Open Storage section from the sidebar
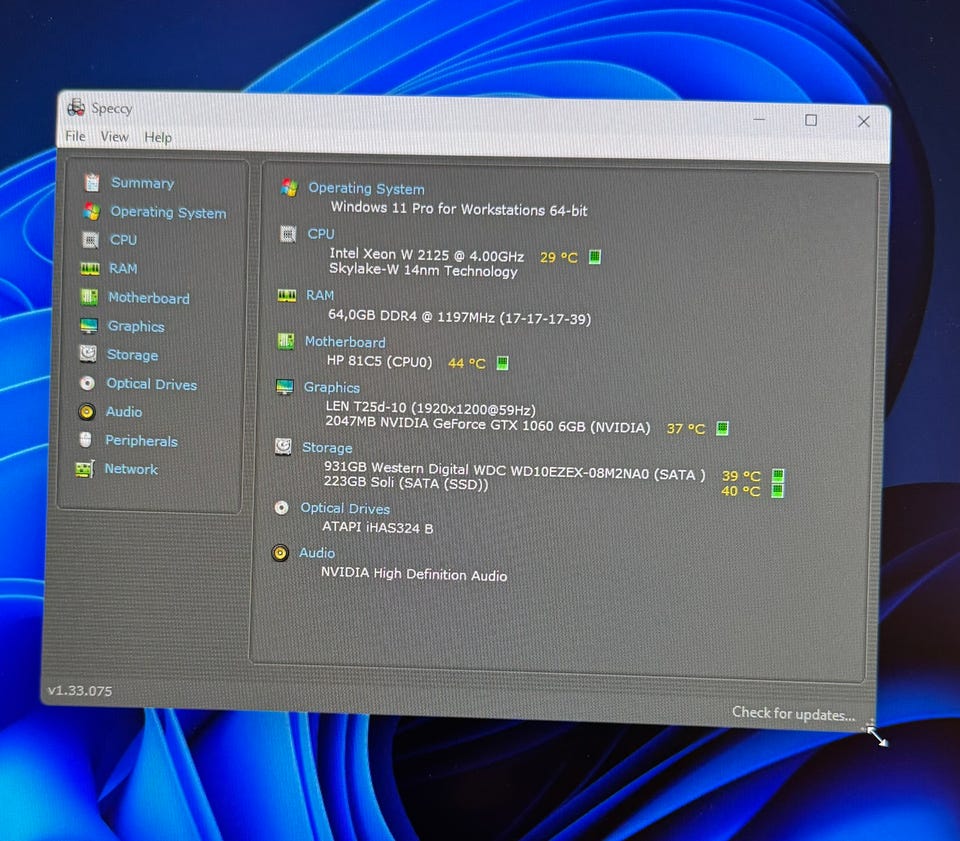 pos(132,354)
